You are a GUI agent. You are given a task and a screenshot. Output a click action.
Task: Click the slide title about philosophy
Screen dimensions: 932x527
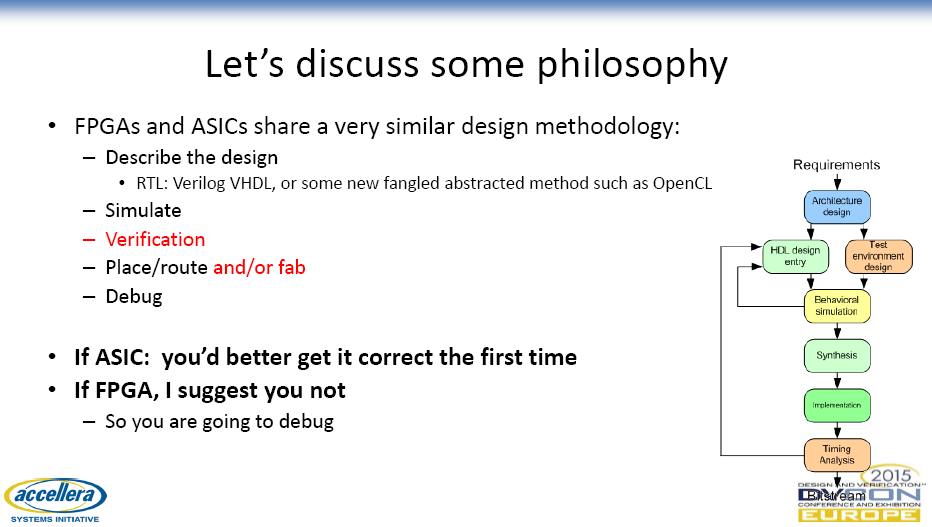click(x=466, y=64)
